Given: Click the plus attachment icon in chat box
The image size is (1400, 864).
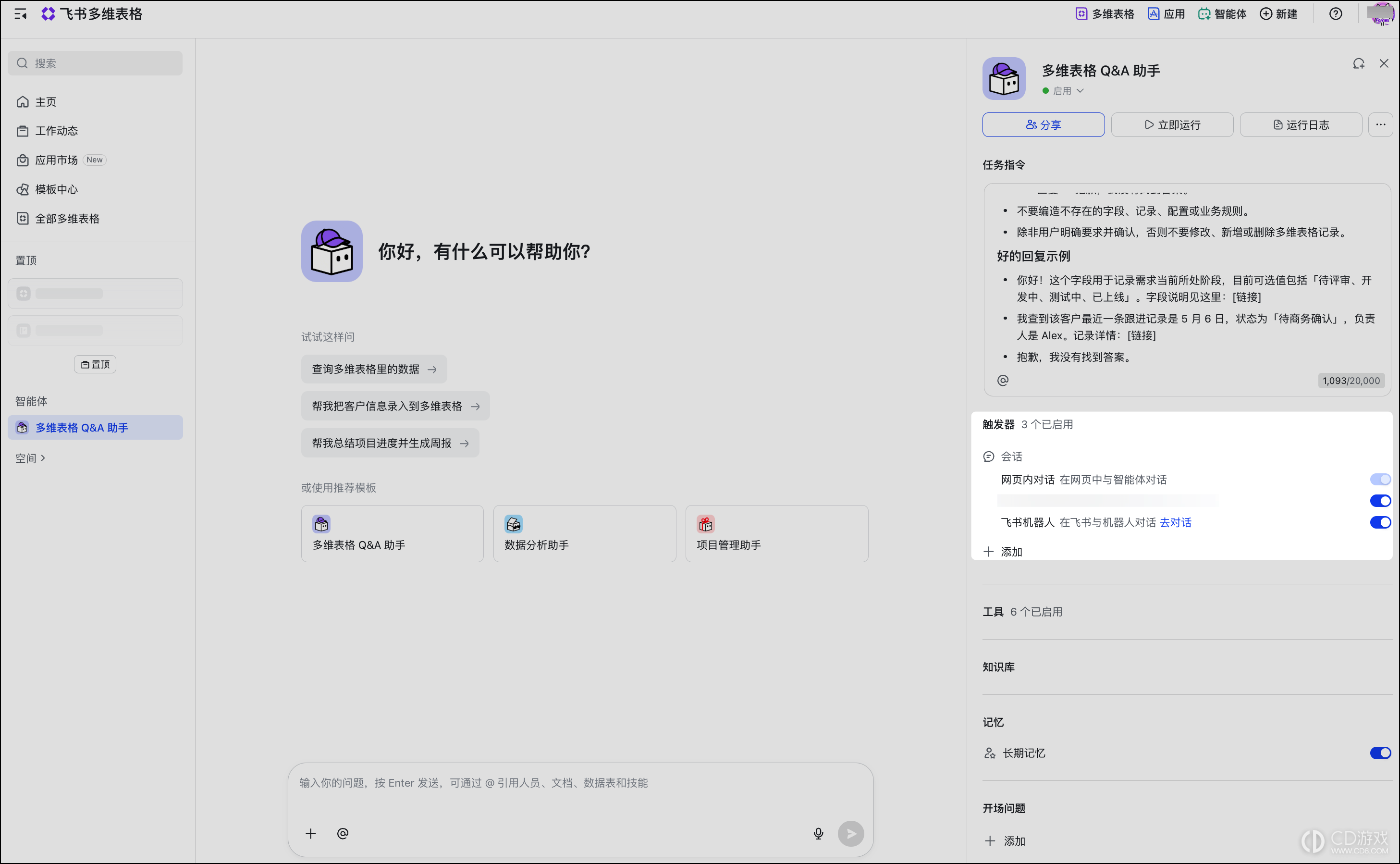Looking at the screenshot, I should [x=311, y=834].
